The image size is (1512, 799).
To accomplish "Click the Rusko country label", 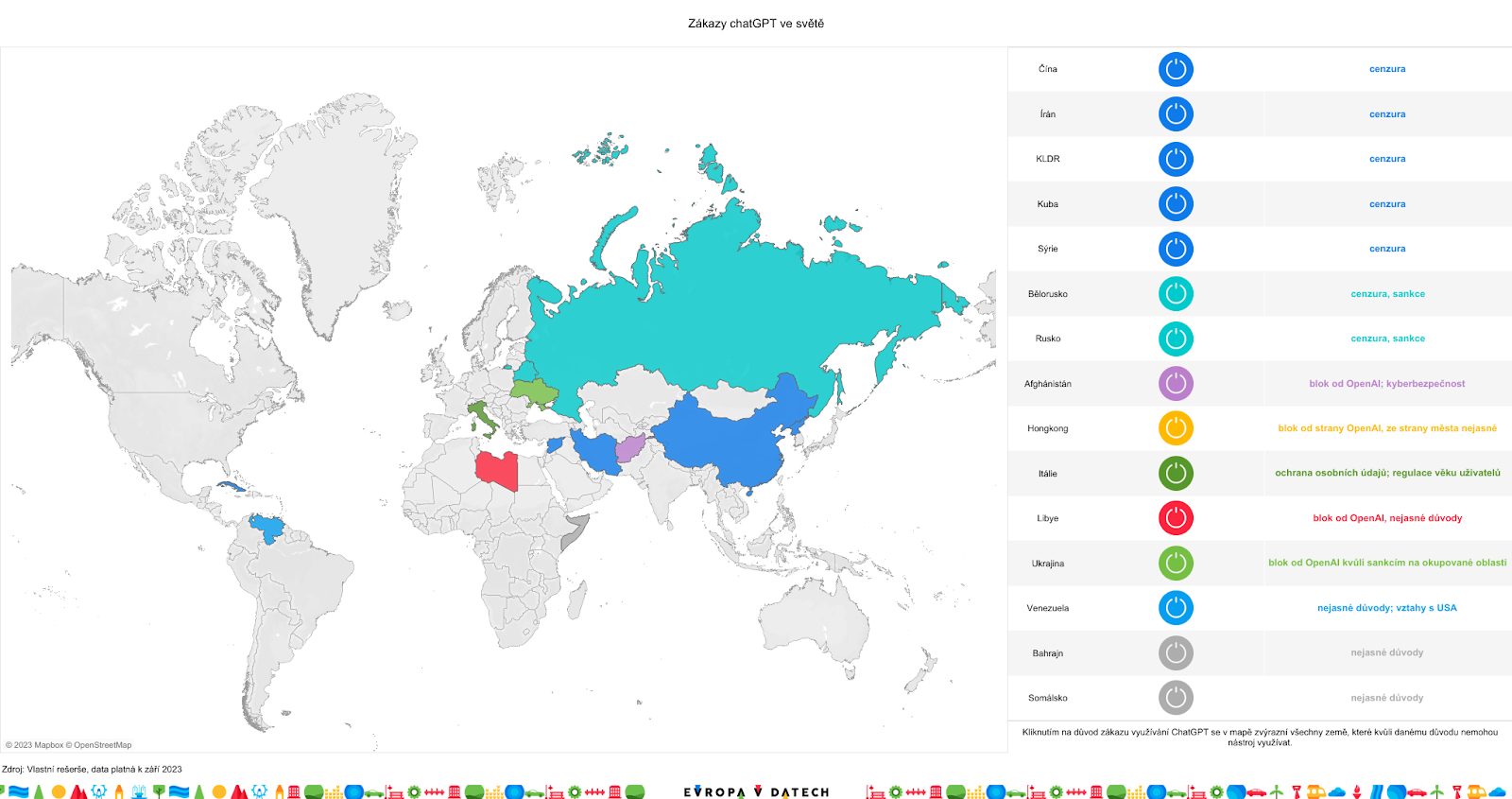I will pos(1048,339).
